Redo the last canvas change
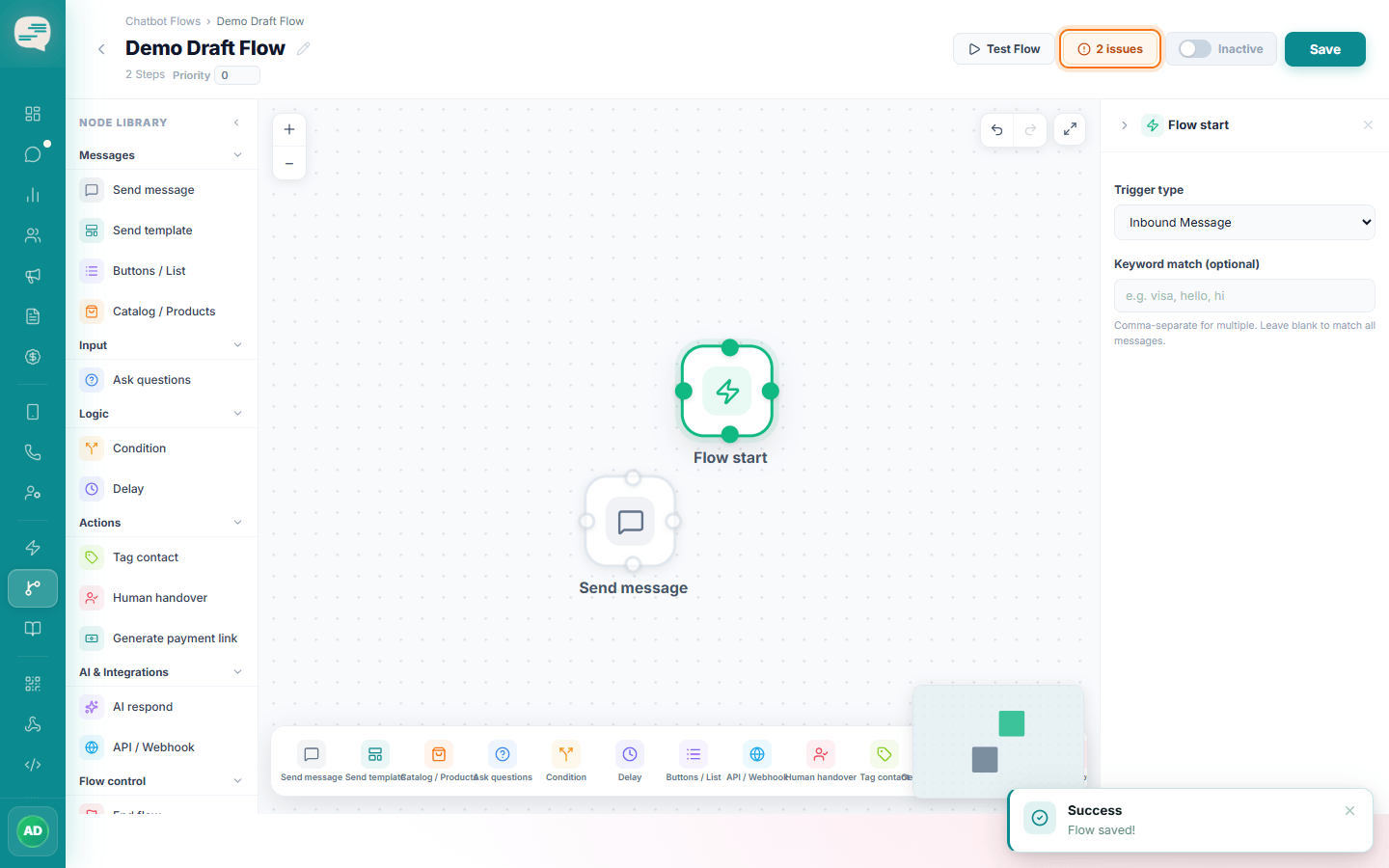 coord(1030,129)
